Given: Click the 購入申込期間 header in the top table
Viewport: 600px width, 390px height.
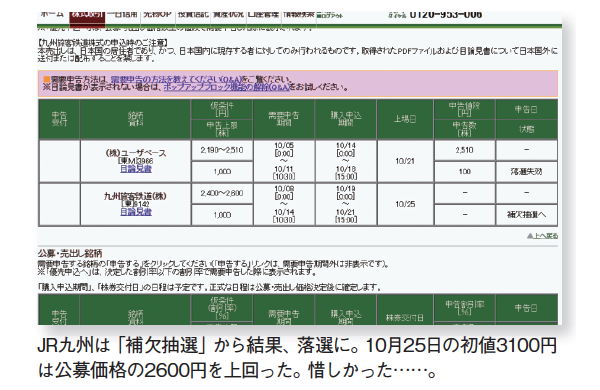Looking at the screenshot, I should [x=346, y=119].
